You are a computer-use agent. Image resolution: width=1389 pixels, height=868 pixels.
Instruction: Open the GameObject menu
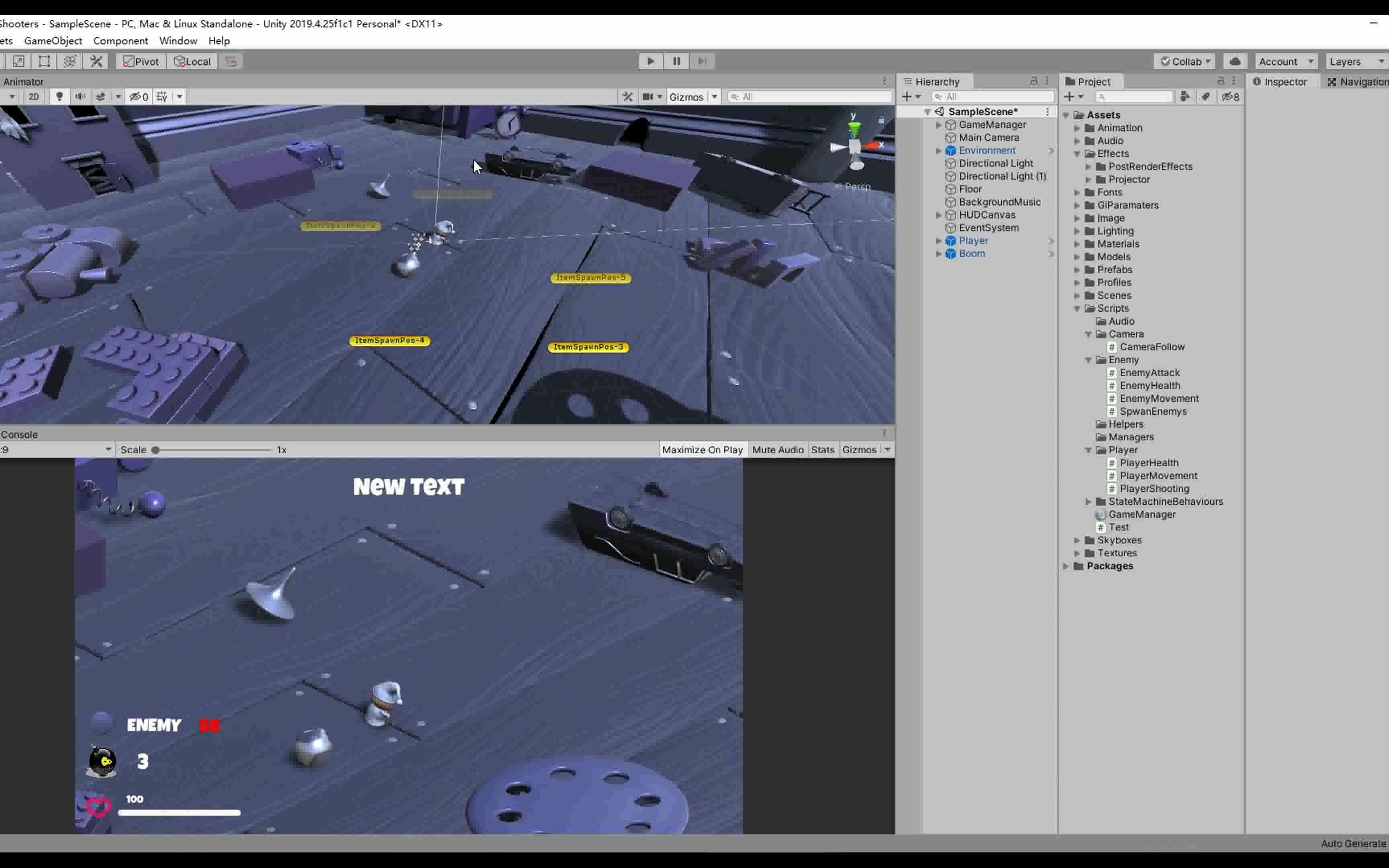point(53,41)
